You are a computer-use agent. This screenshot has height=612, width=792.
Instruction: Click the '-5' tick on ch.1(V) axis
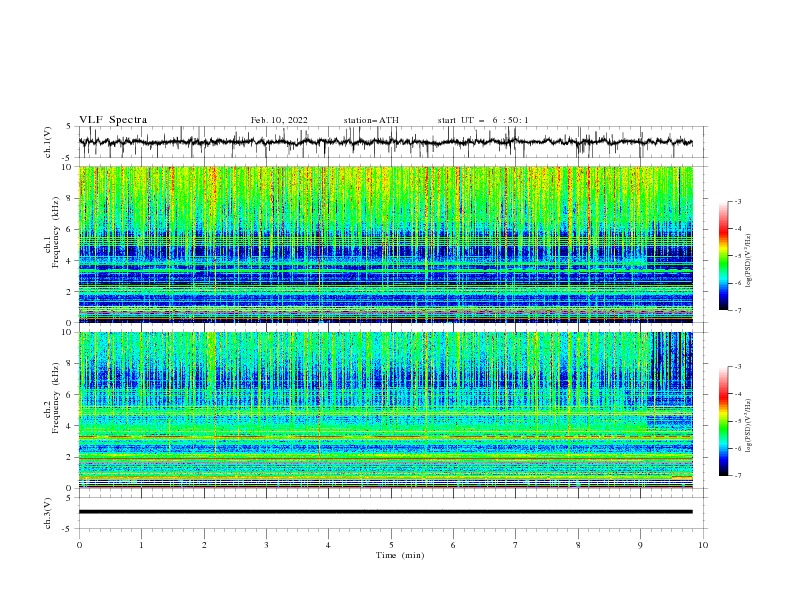pyautogui.click(x=68, y=158)
